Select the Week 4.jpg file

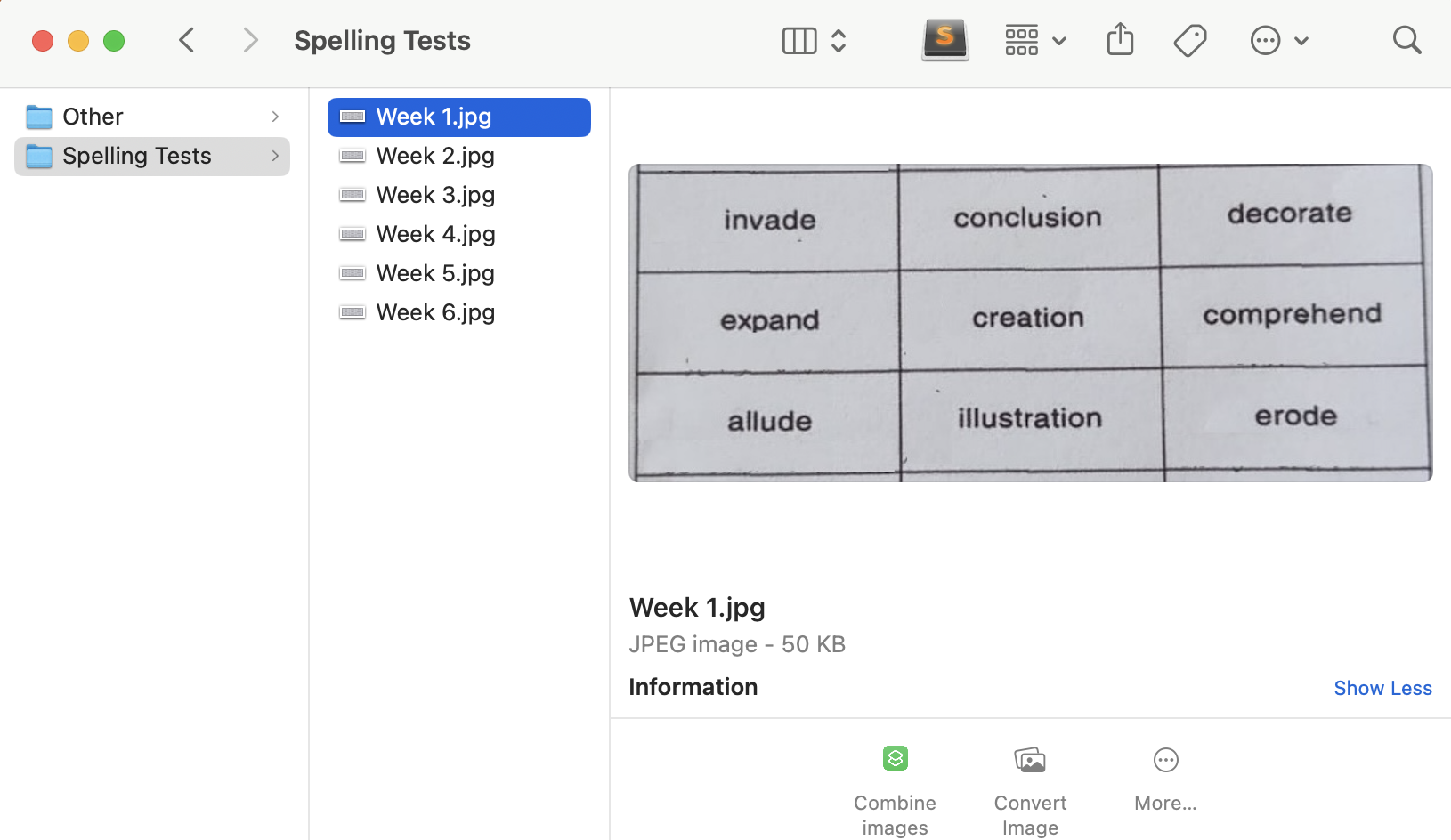point(435,235)
